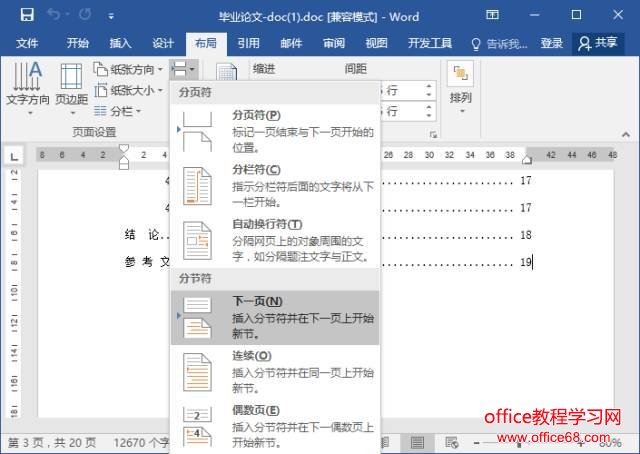Image resolution: width=640 pixels, height=454 pixels.
Task: Click the zoom out minus button
Action: click(x=476, y=443)
